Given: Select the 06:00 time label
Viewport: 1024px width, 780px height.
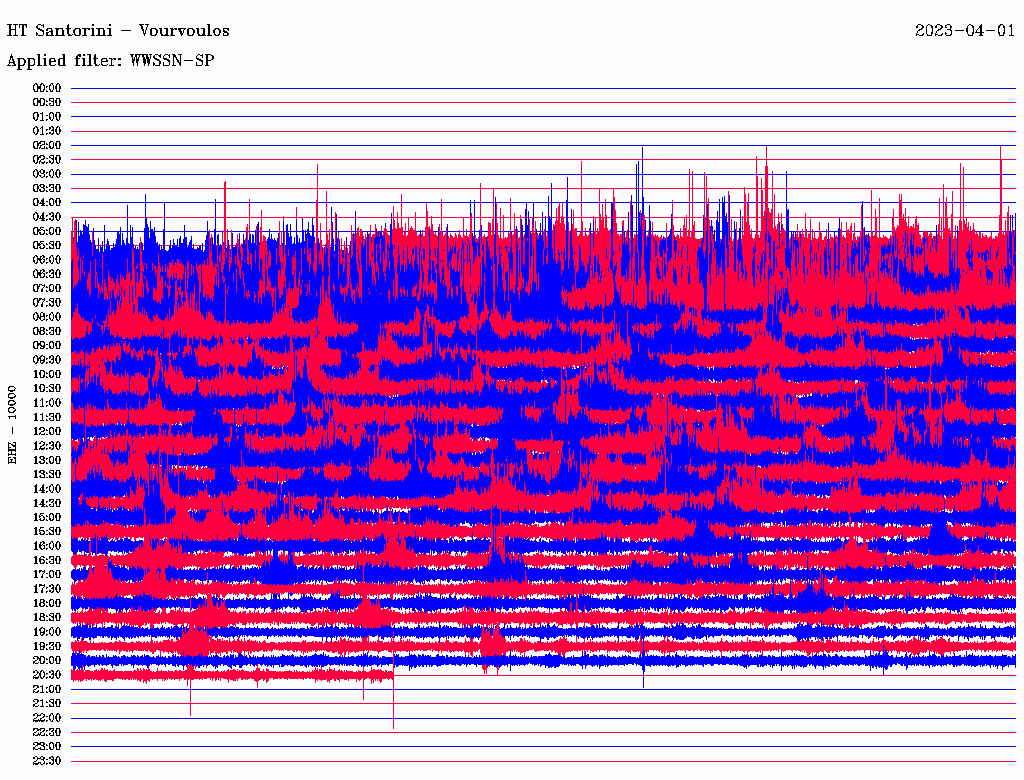Looking at the screenshot, I should coord(47,260).
